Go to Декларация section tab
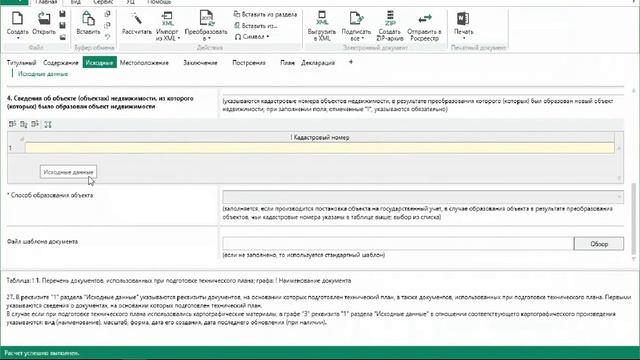Screen dimensions: 640x360 click(x=318, y=62)
